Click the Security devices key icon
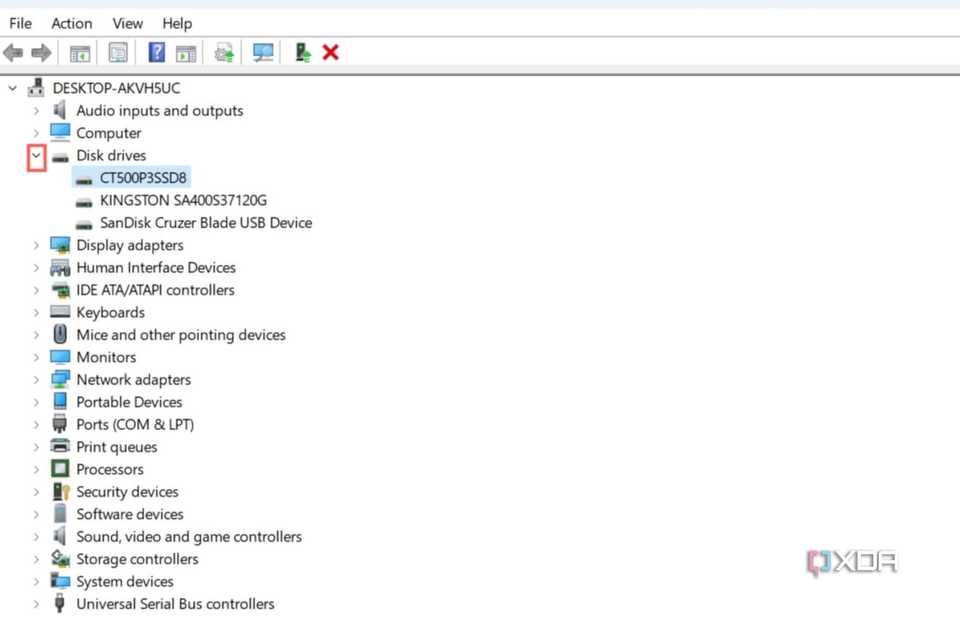960x640 pixels. point(61,492)
